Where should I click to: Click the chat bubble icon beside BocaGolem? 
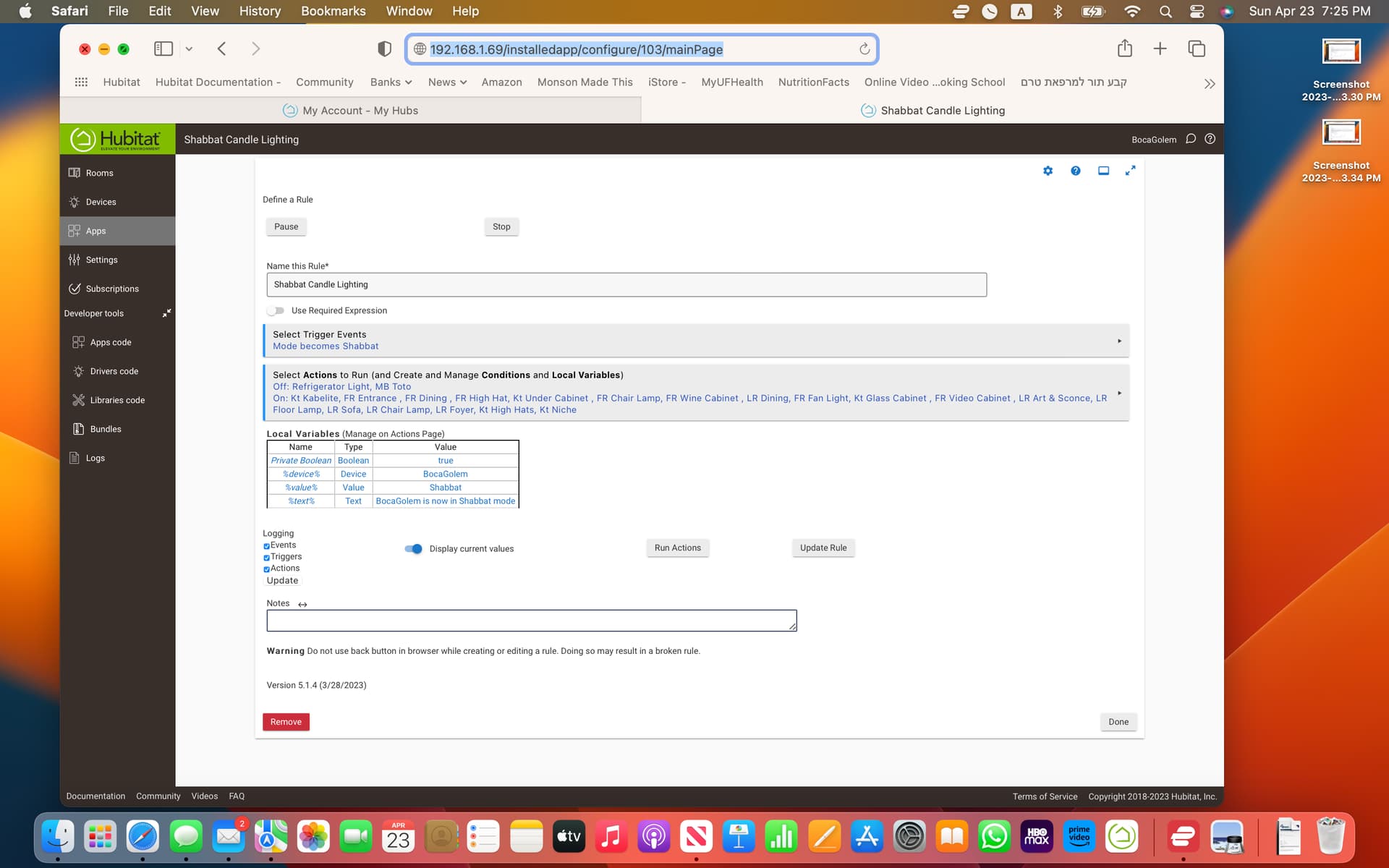click(1191, 139)
